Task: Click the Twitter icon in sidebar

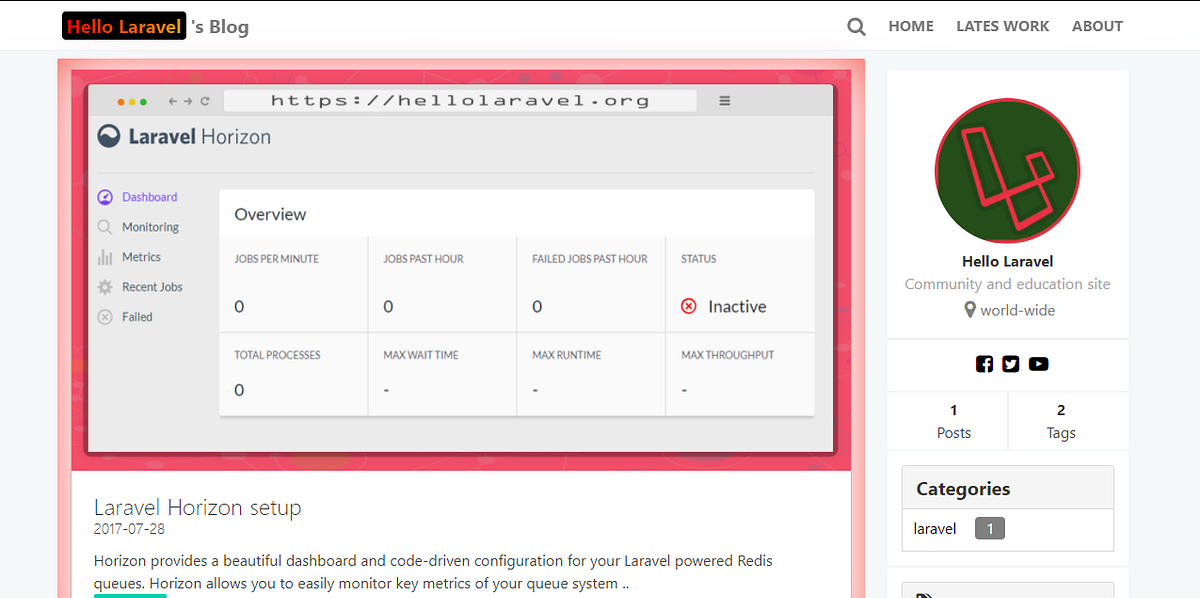Action: 1010,364
